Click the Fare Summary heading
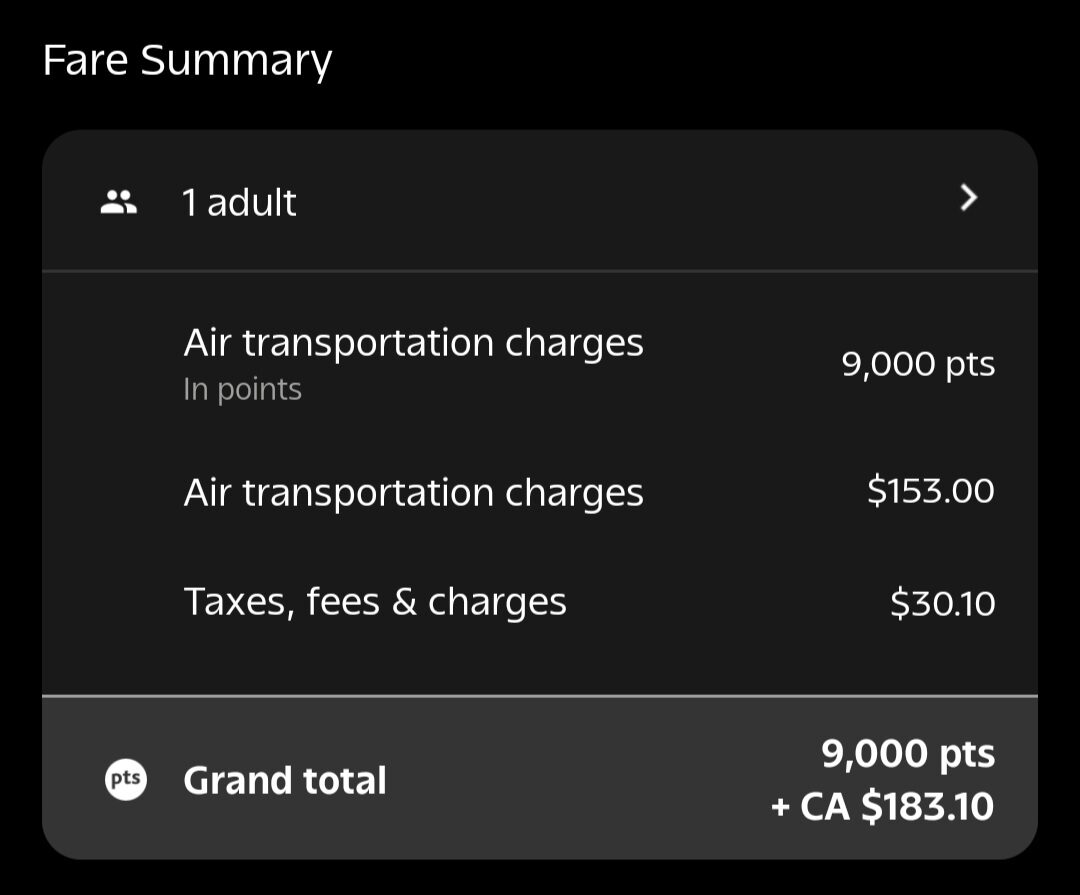The image size is (1080, 895). [187, 61]
